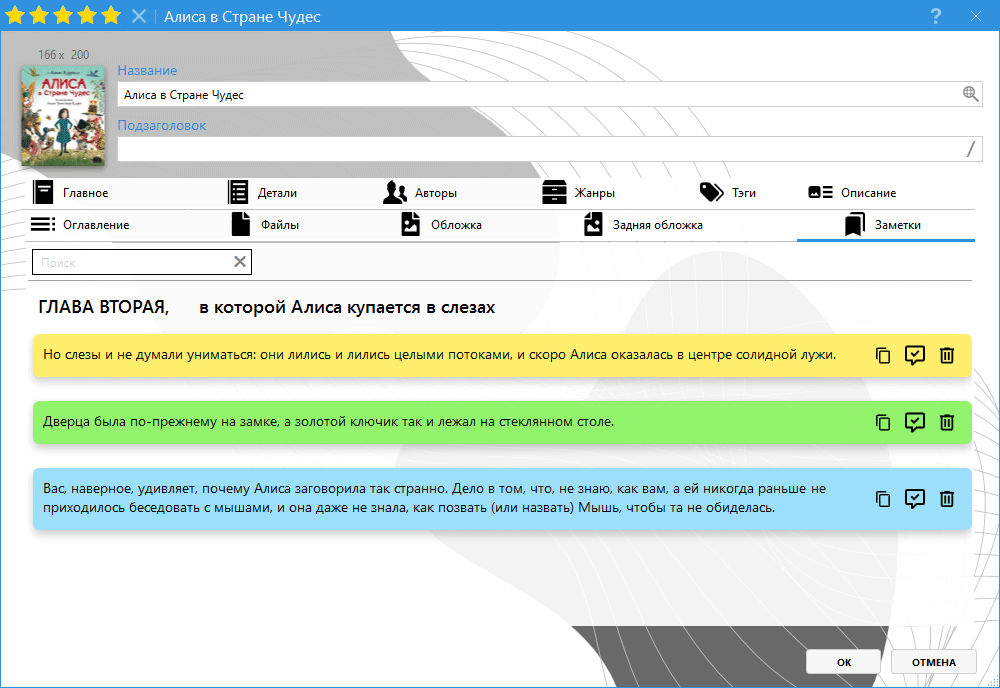Open the comment editor for the yellow note

pos(914,355)
